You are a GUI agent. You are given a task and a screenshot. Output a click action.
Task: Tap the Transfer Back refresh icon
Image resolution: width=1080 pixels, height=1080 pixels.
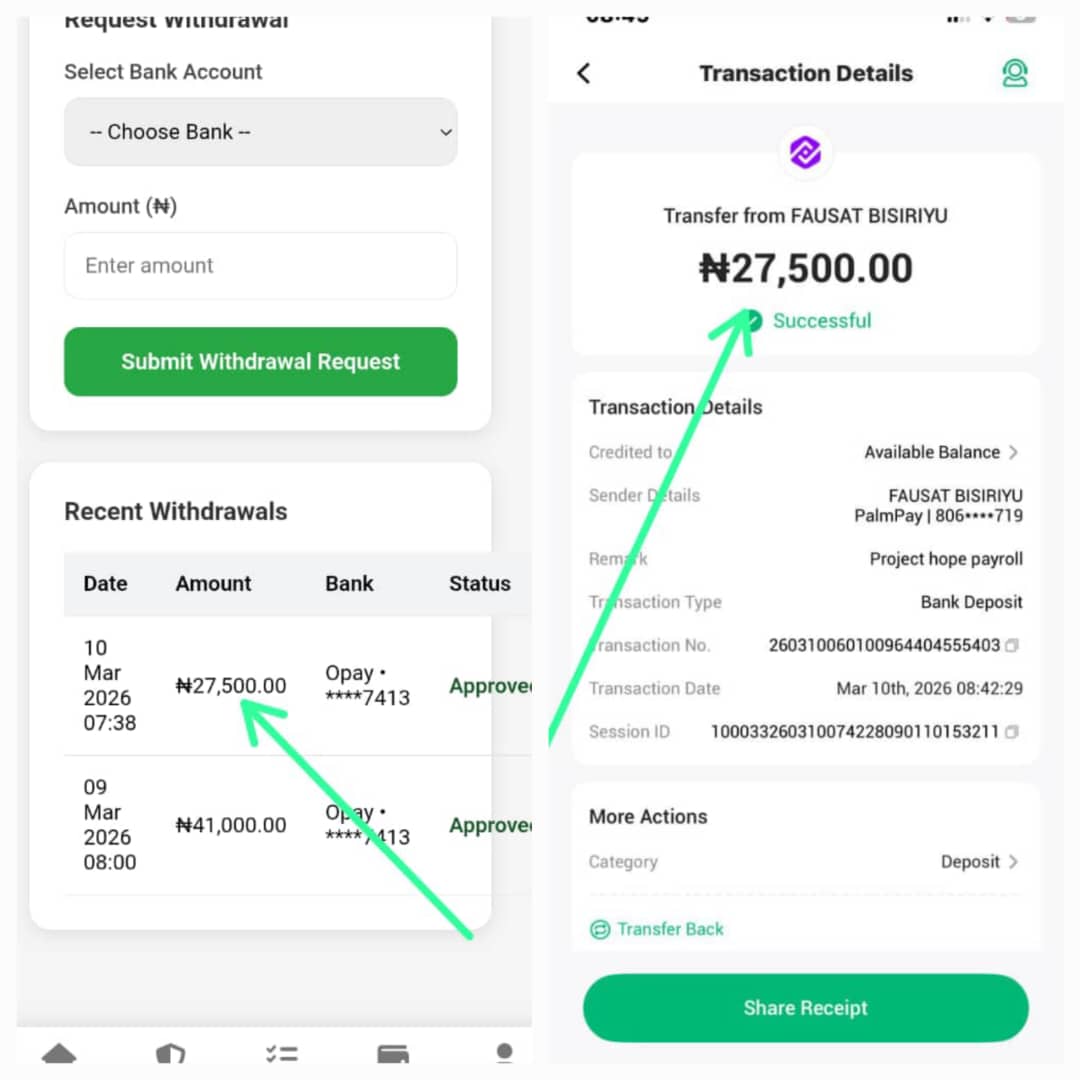tap(600, 929)
